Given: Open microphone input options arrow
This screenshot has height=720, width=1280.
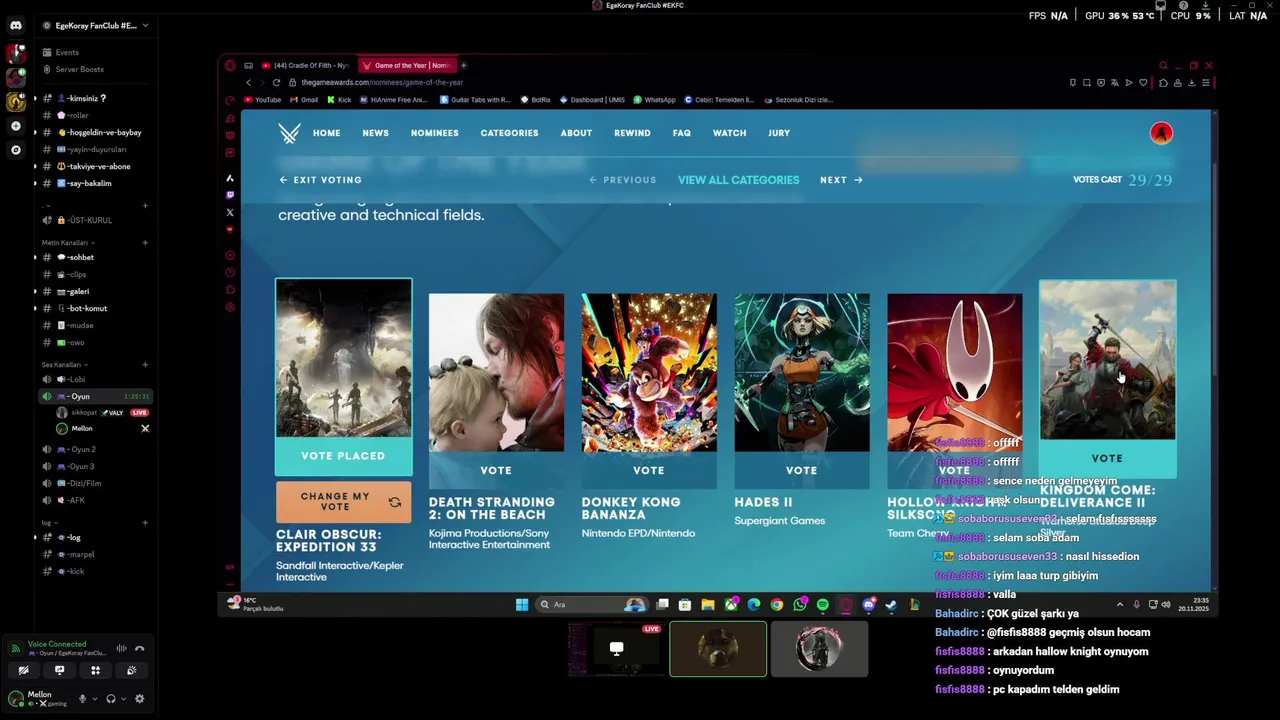Looking at the screenshot, I should (95, 699).
